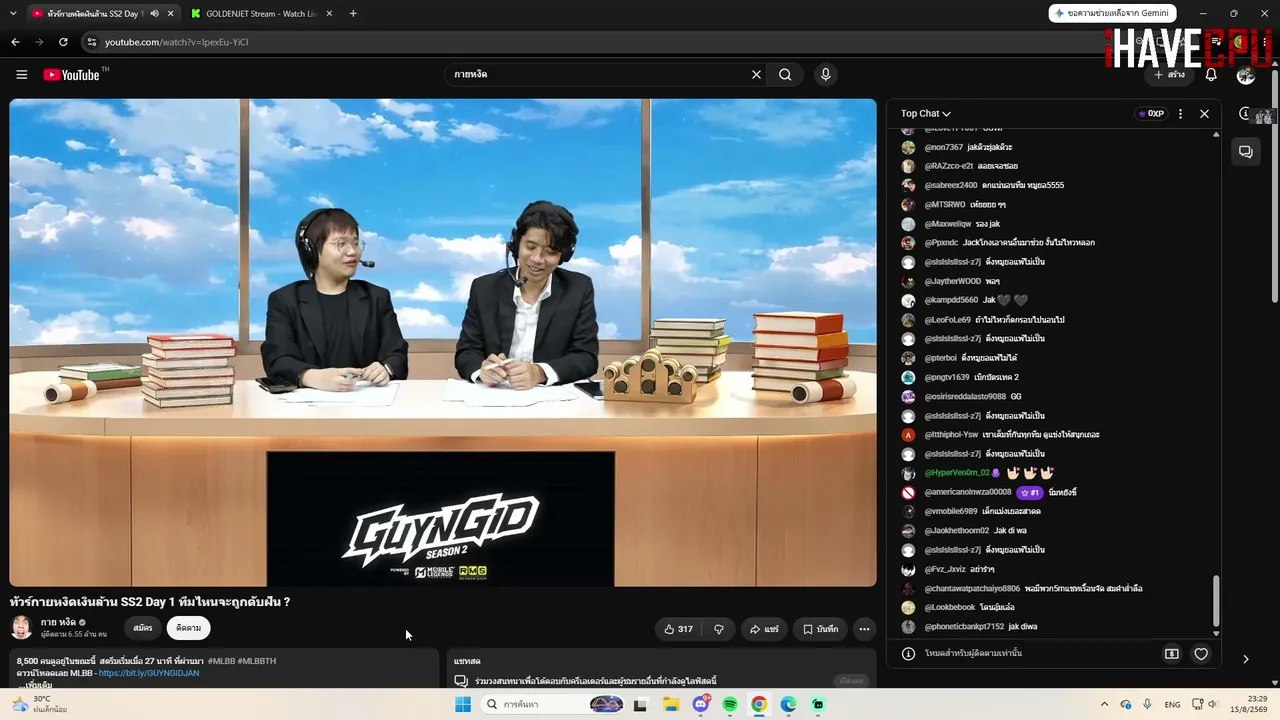The image size is (1280, 720).
Task: Save the video with บันทึก button
Action: pyautogui.click(x=820, y=629)
